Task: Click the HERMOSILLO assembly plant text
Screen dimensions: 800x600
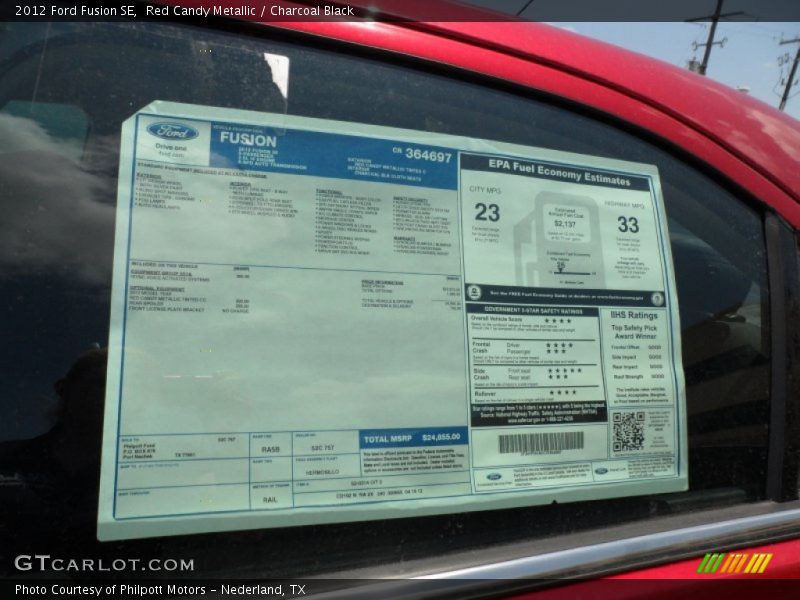Action: (322, 472)
